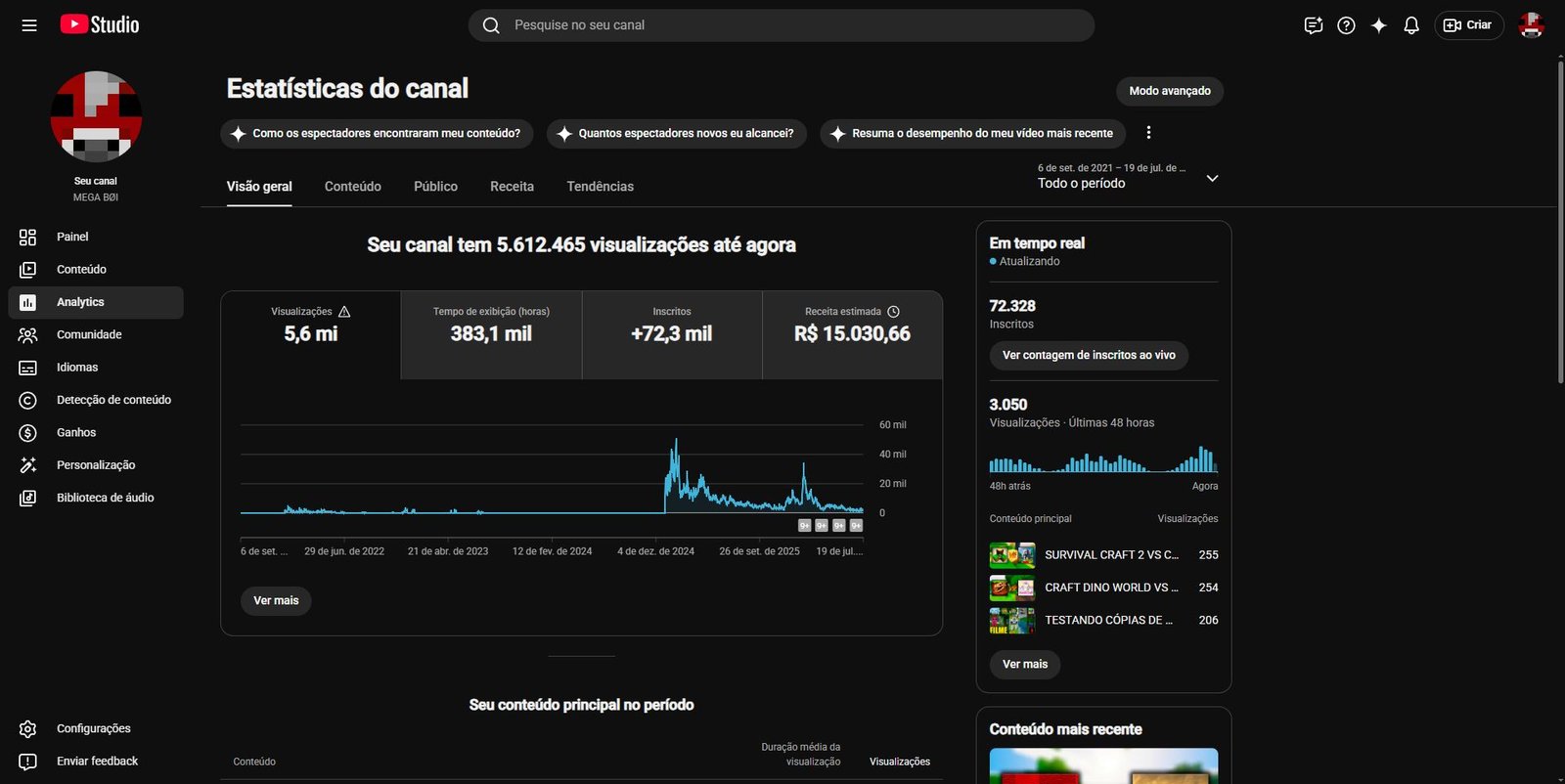1565x784 pixels.
Task: Click Como os espectadores encontraram meu conteúdo
Action: point(377,133)
